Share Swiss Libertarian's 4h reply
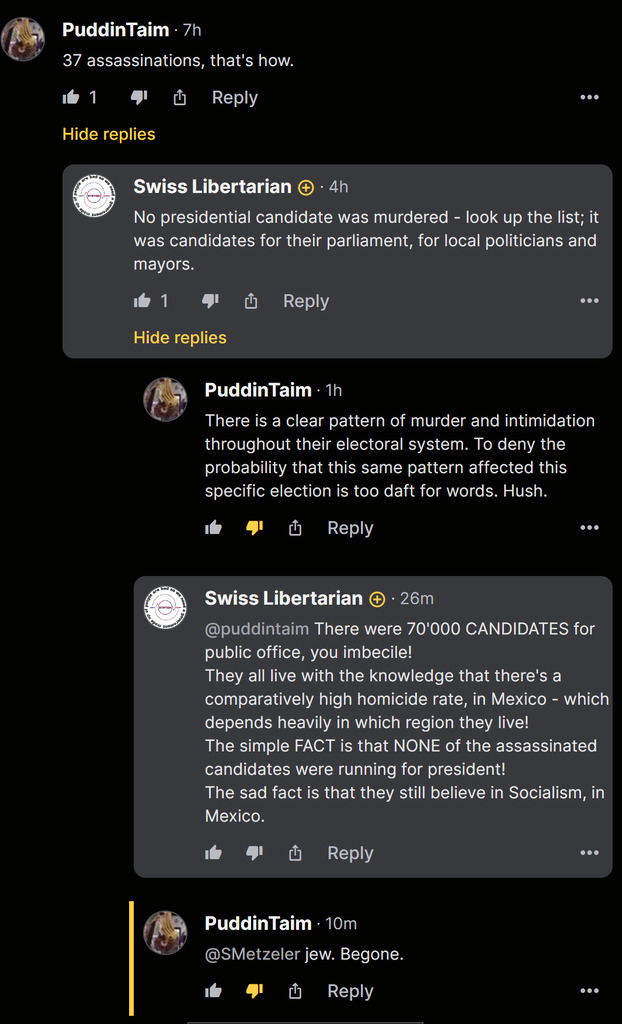Viewport: 622px width, 1024px height. (x=251, y=301)
